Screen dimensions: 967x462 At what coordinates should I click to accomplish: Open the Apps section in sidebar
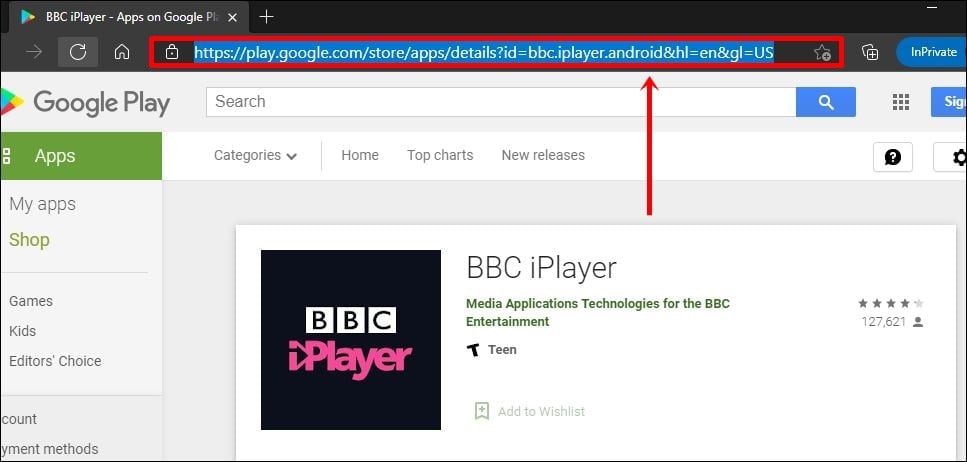click(x=81, y=156)
